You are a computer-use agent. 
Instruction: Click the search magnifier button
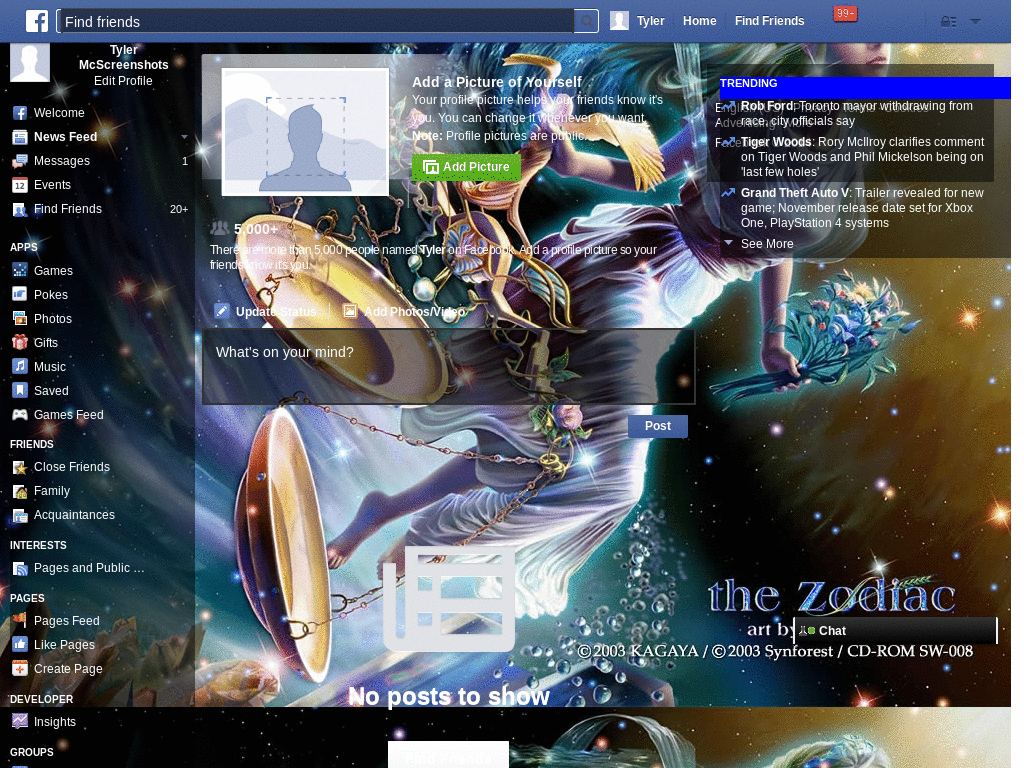coord(587,22)
